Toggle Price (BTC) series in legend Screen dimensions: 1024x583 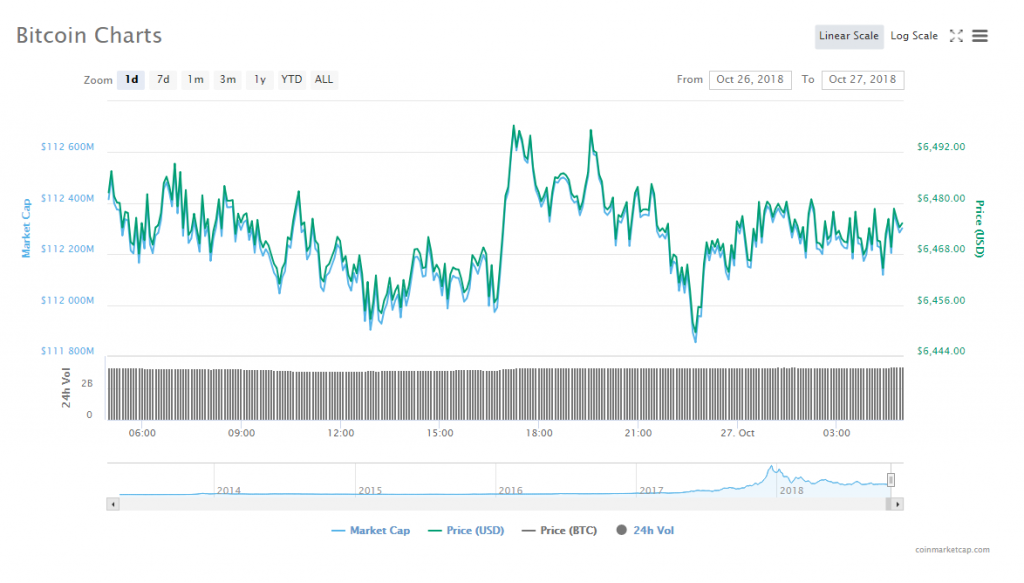coord(558,530)
